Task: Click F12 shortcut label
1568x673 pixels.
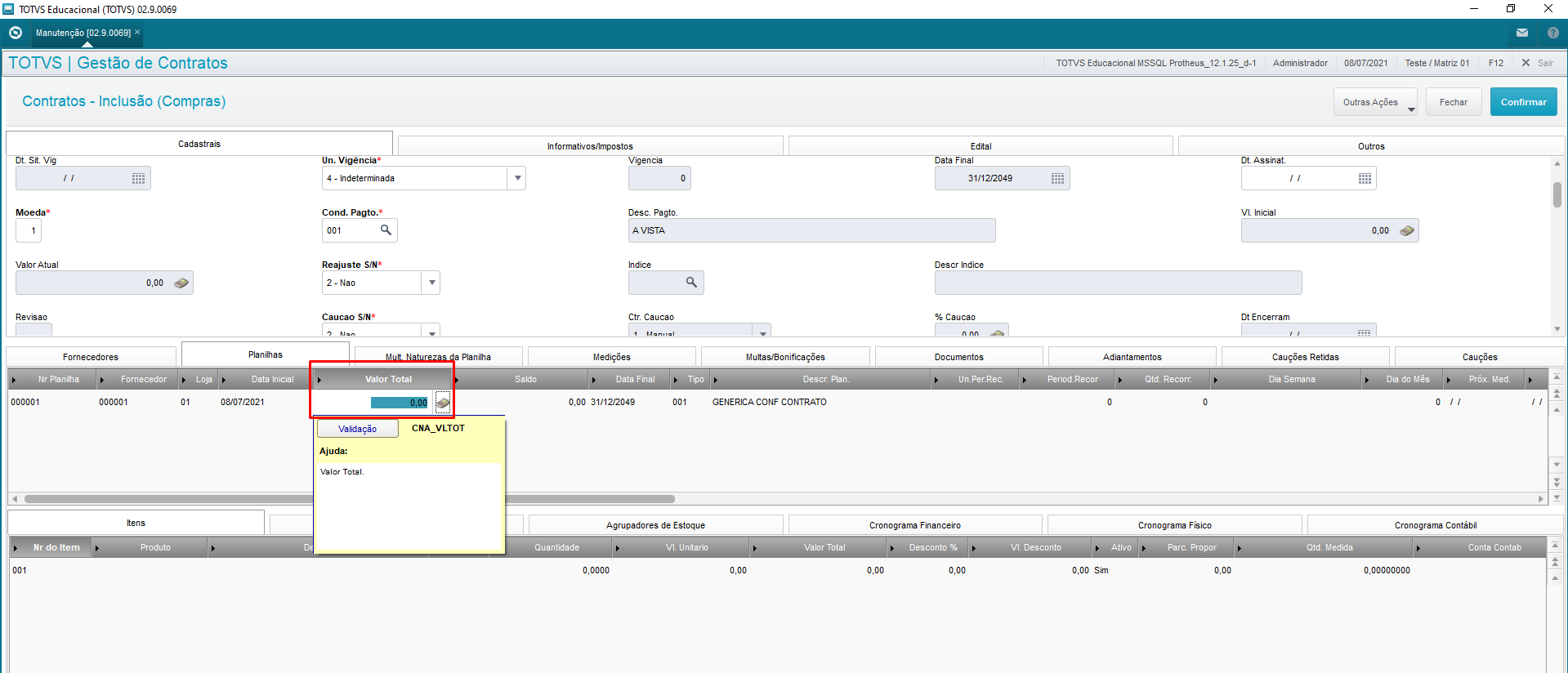Action: click(1495, 63)
